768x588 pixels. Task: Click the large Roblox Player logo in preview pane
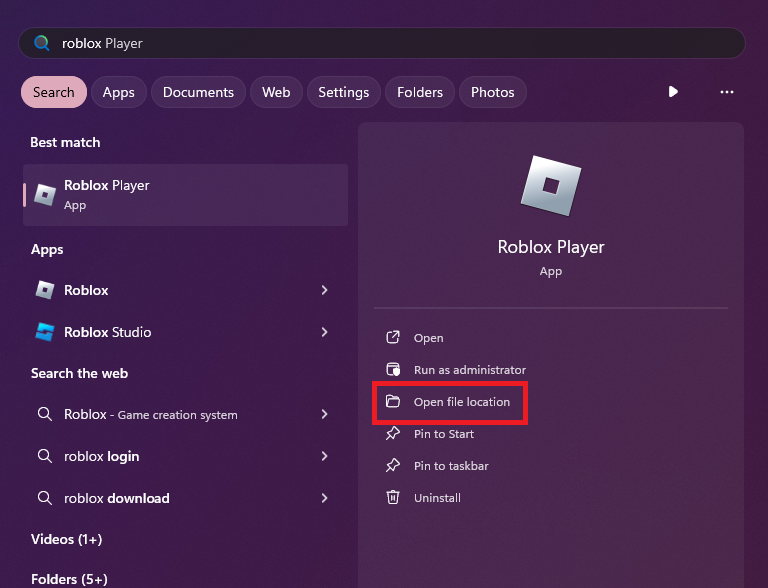click(x=551, y=186)
